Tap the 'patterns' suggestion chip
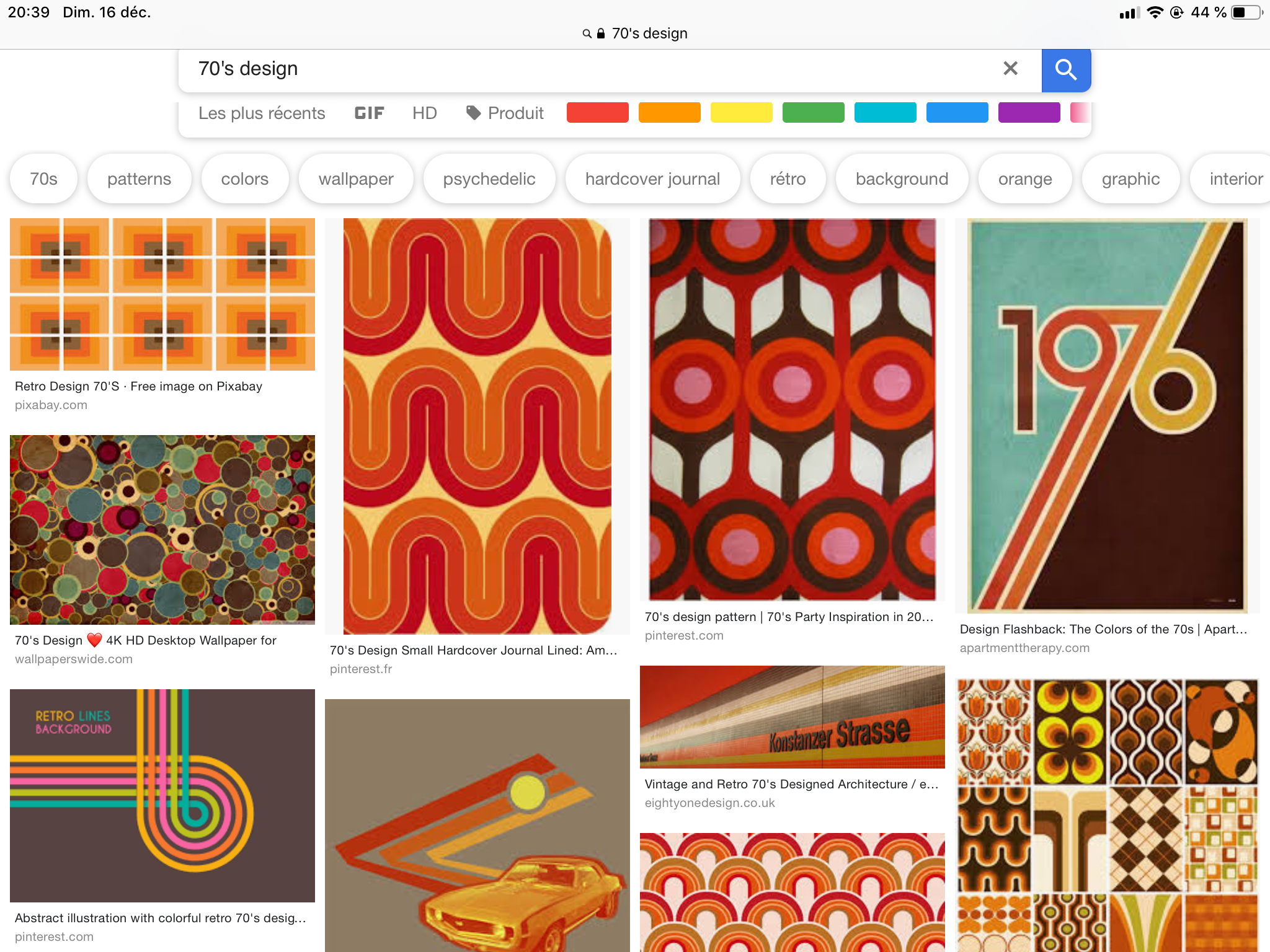Viewport: 1270px width, 952px height. coord(139,179)
